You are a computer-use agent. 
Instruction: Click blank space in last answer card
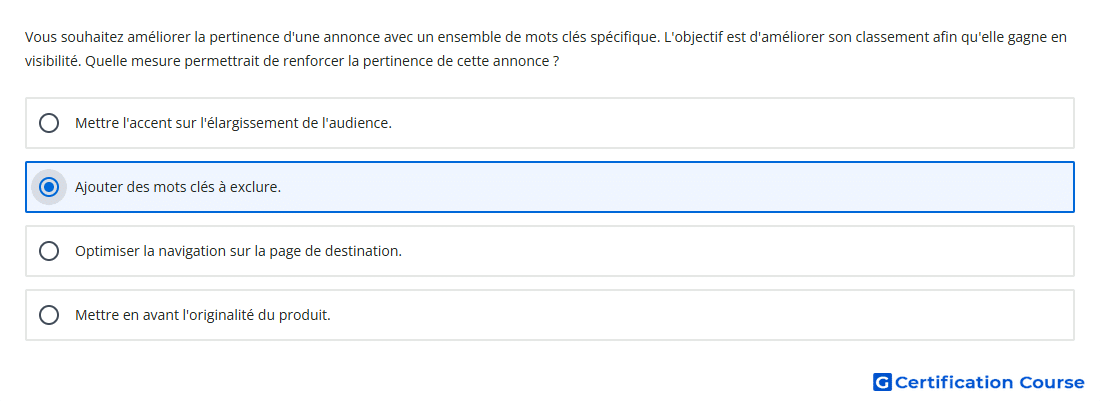pyautogui.click(x=702, y=315)
